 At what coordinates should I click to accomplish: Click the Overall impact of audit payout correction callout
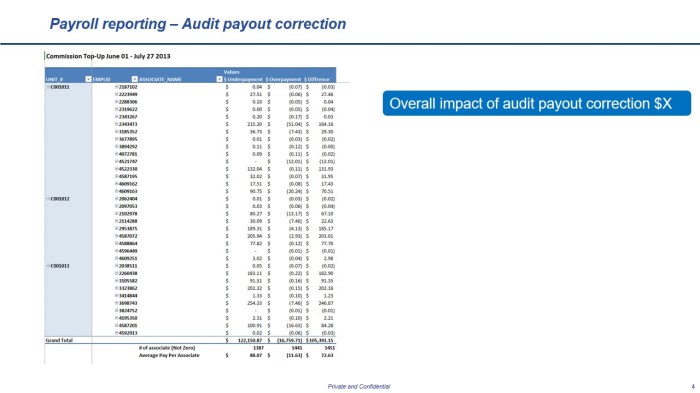point(537,103)
